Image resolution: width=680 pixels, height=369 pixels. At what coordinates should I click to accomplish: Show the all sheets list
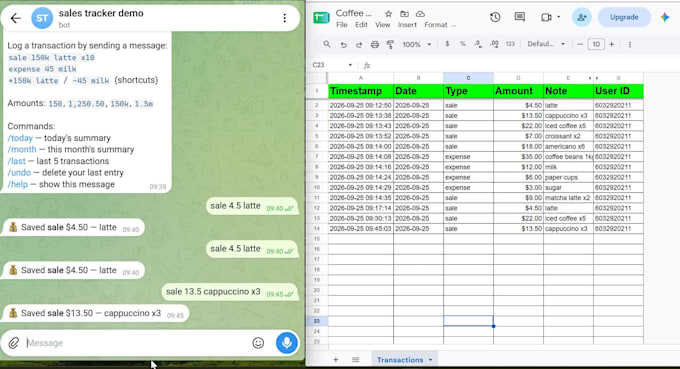pos(356,359)
